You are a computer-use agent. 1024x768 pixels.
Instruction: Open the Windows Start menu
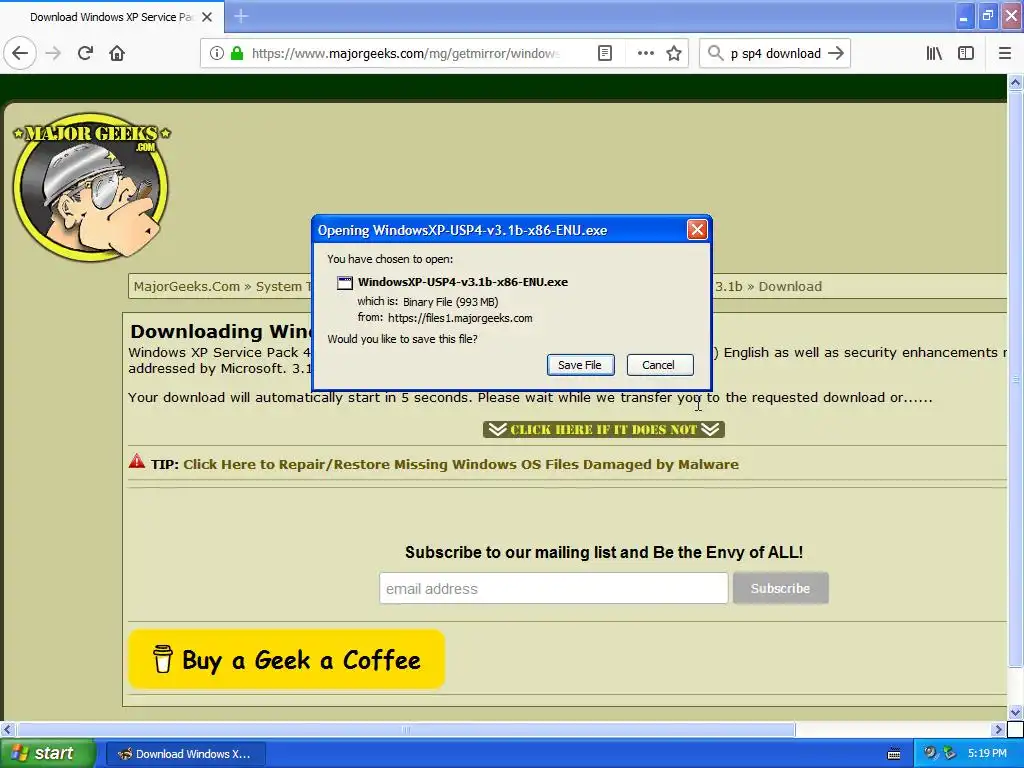pos(47,753)
